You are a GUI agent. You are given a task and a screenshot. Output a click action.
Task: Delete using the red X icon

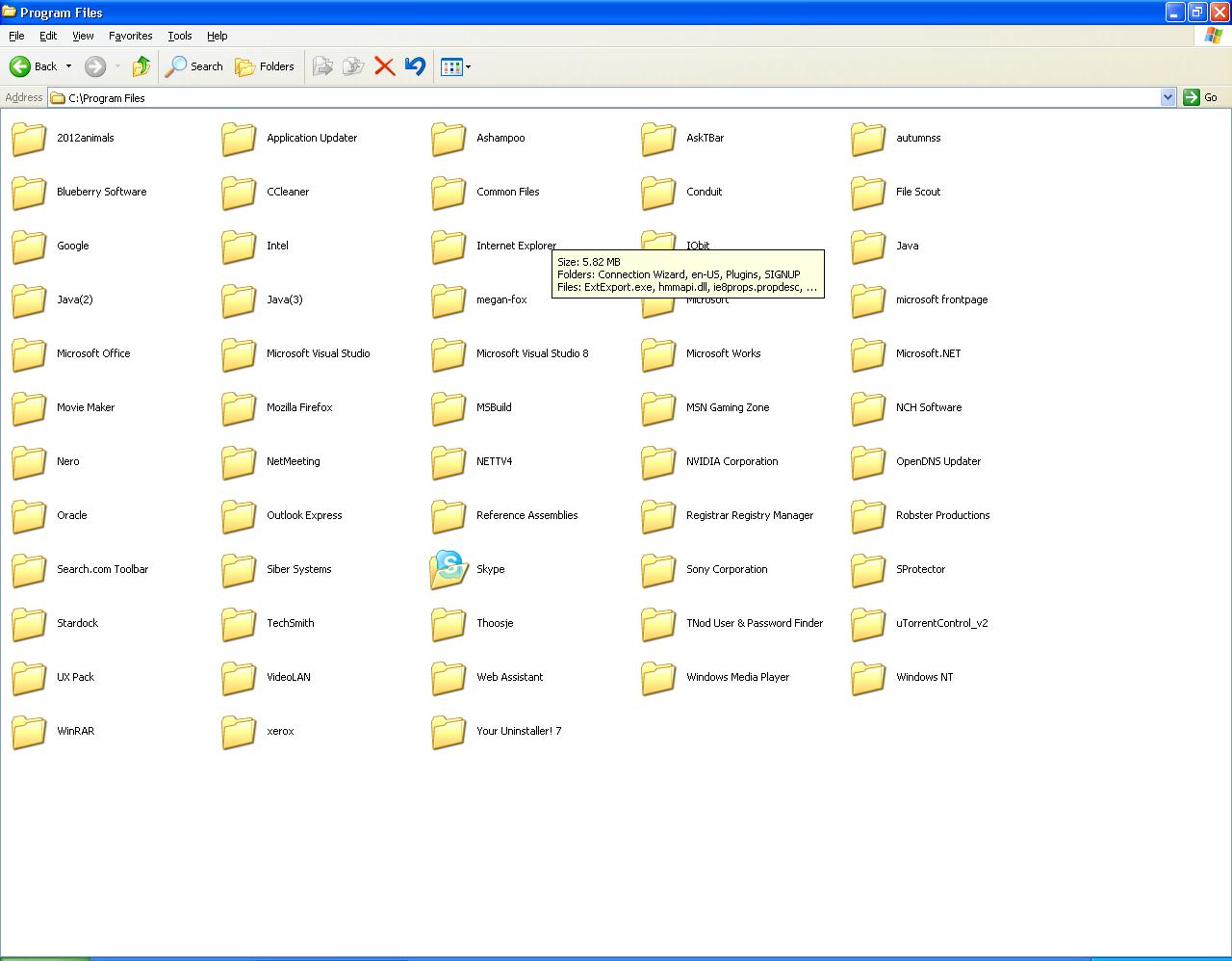point(384,66)
